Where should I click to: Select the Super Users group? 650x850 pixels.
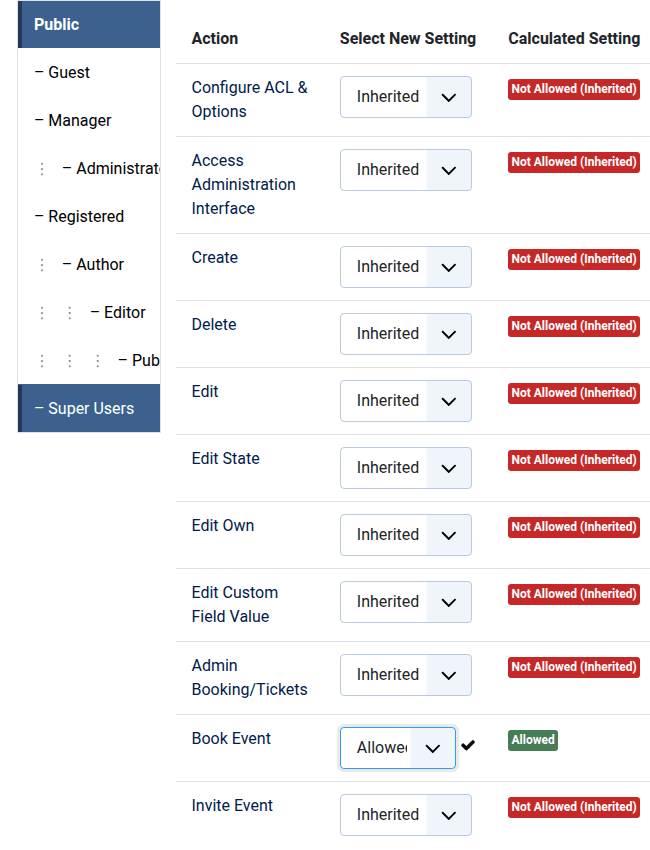click(x=90, y=408)
